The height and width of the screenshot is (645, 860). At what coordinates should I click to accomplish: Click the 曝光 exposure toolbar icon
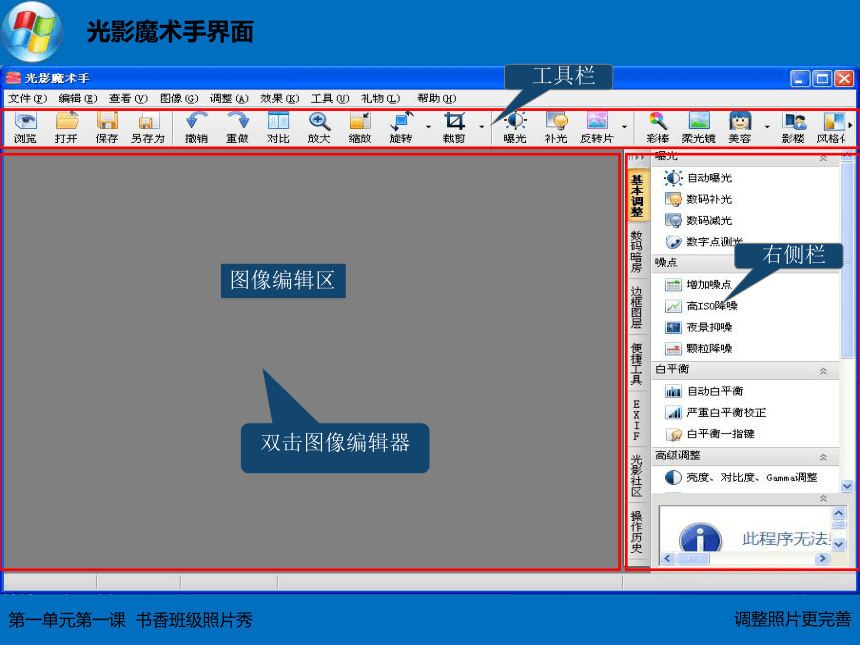coord(515,127)
